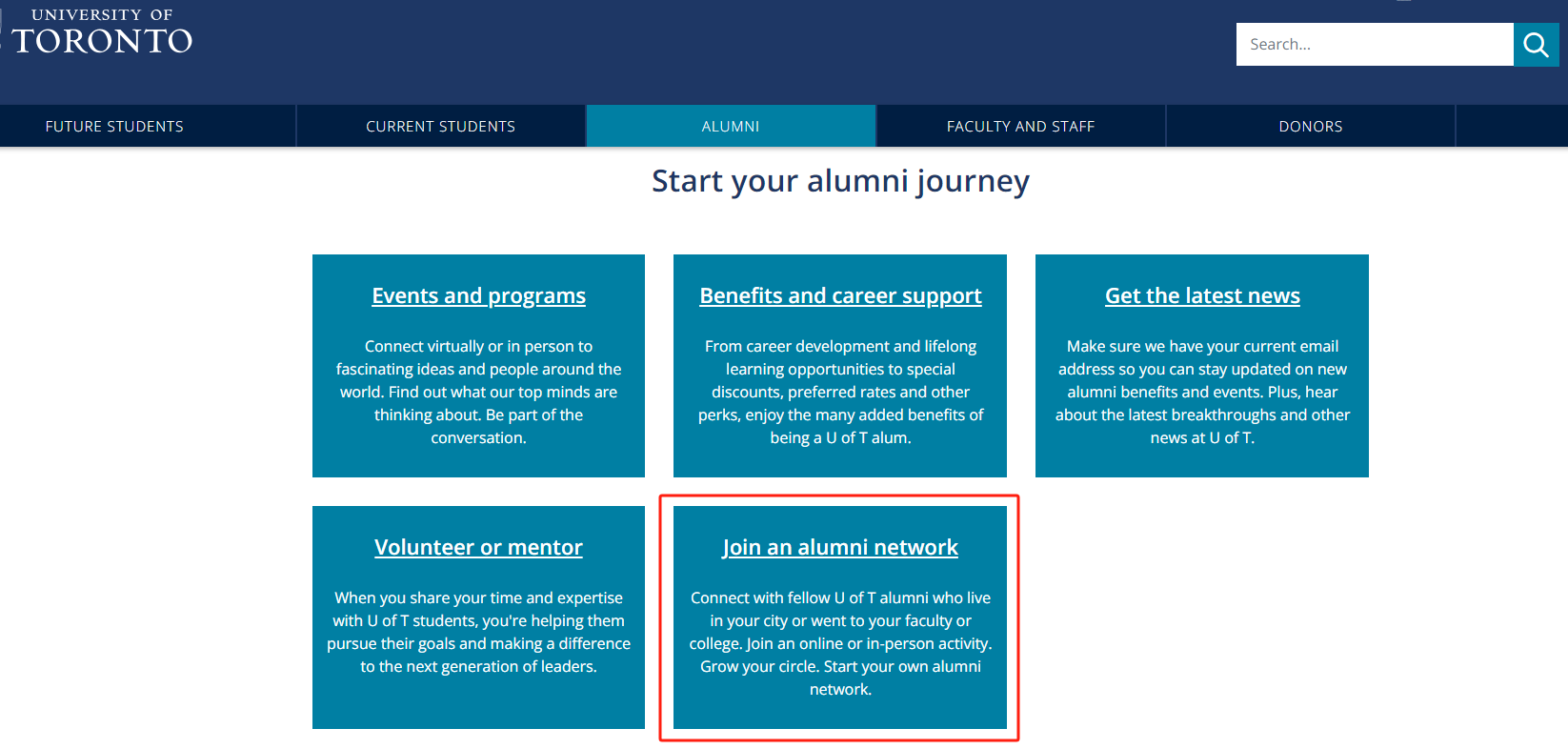Open the Future Students menu

tap(114, 126)
